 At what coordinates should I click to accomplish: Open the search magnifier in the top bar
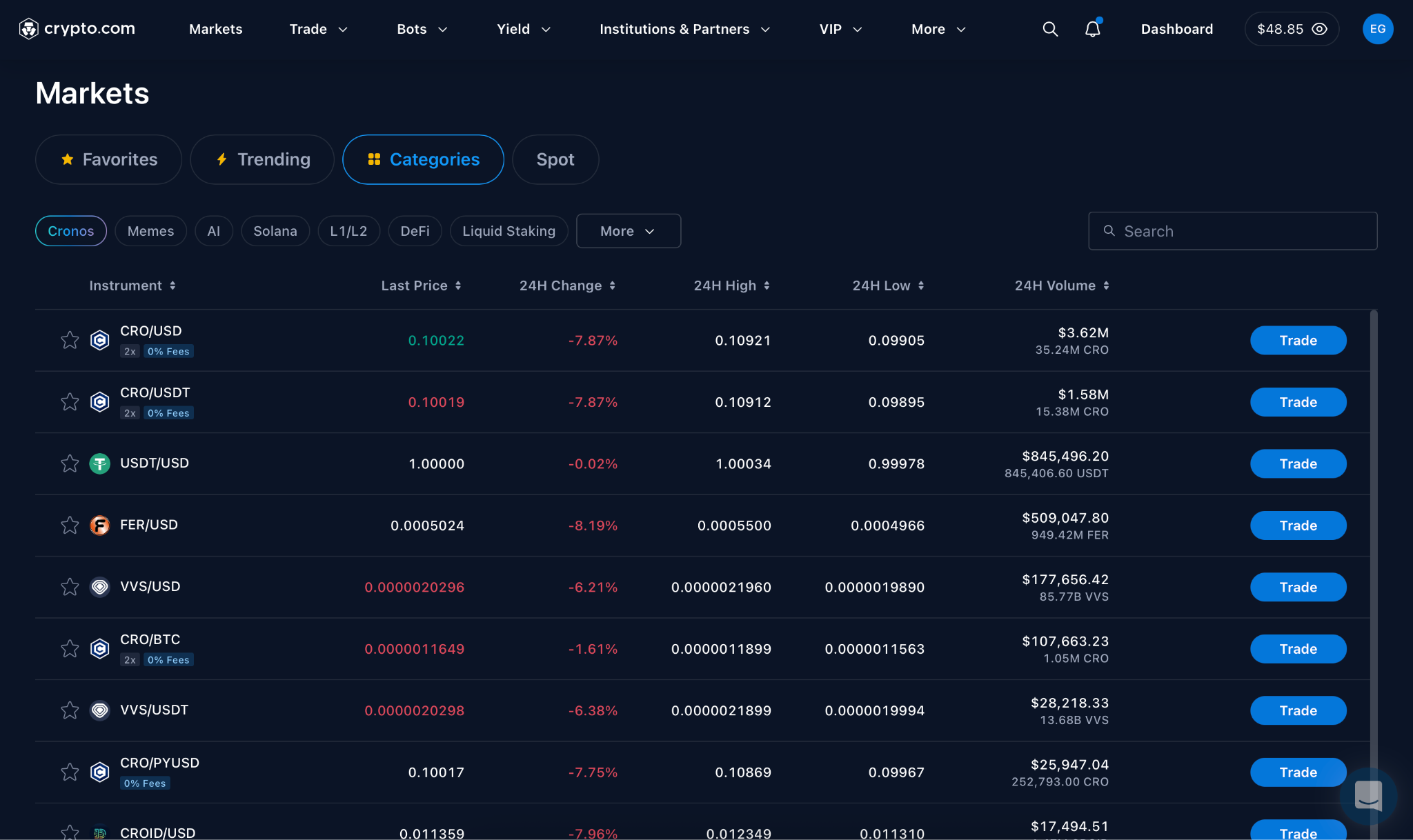(x=1049, y=29)
